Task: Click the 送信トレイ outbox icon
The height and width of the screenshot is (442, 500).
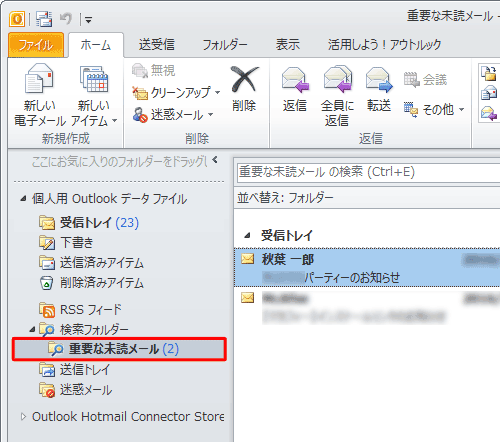Action: (47, 370)
